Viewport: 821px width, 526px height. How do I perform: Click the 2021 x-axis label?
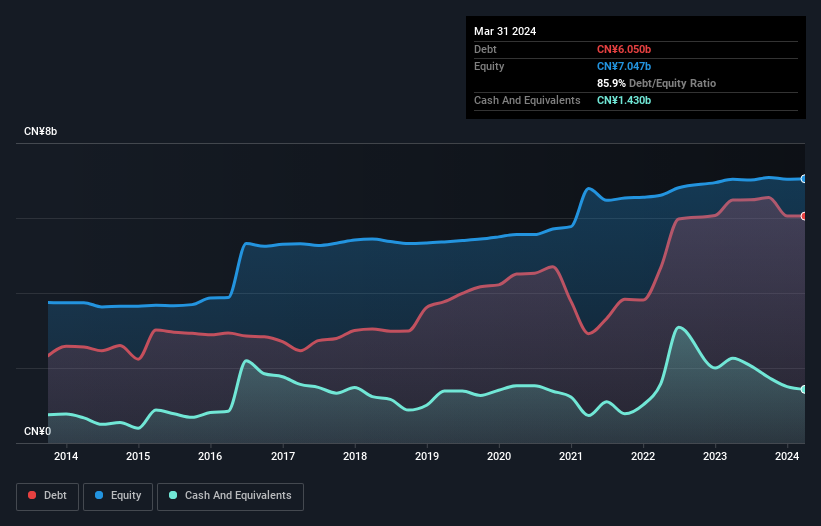coord(571,456)
